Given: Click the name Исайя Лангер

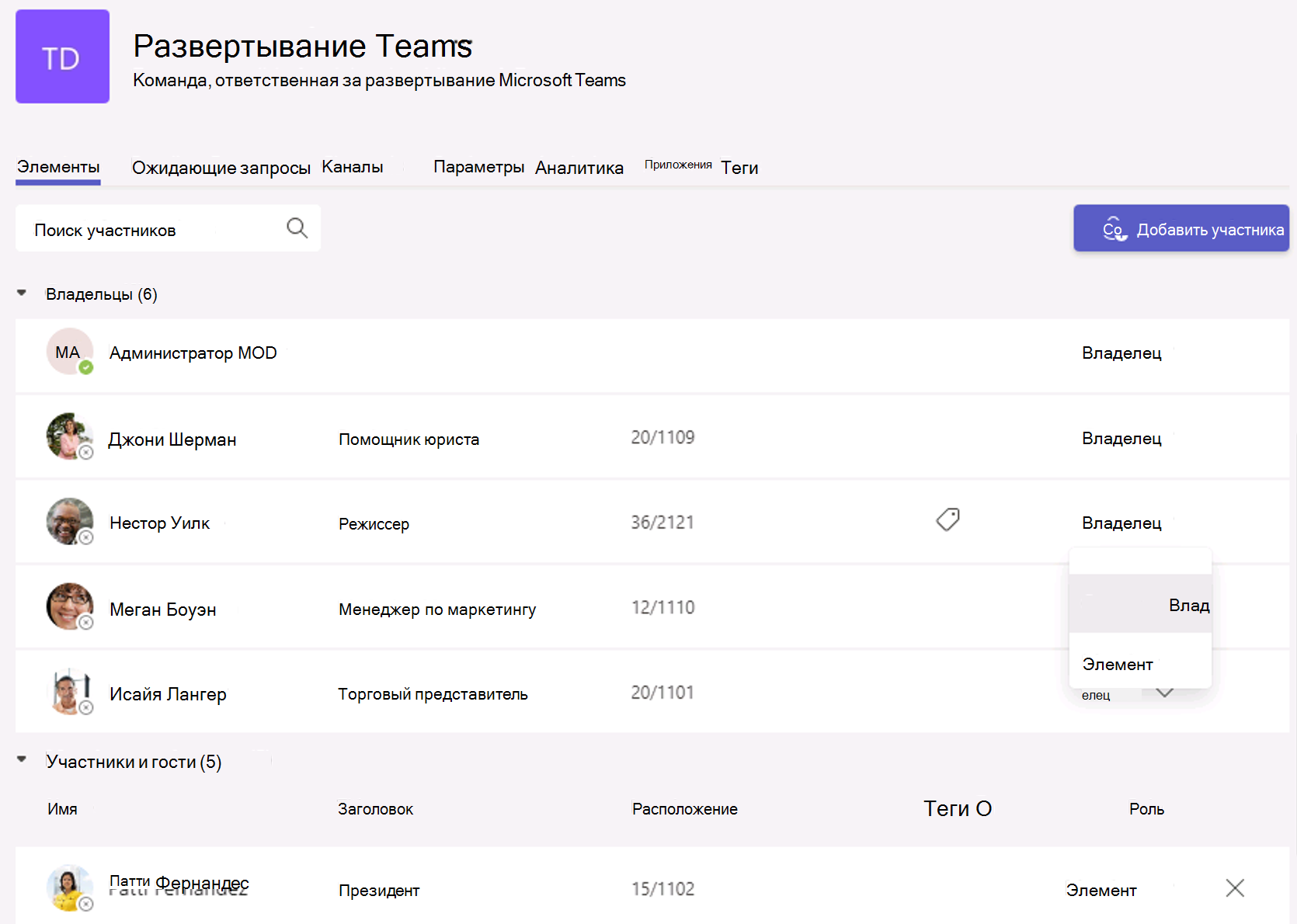Looking at the screenshot, I should 168,694.
